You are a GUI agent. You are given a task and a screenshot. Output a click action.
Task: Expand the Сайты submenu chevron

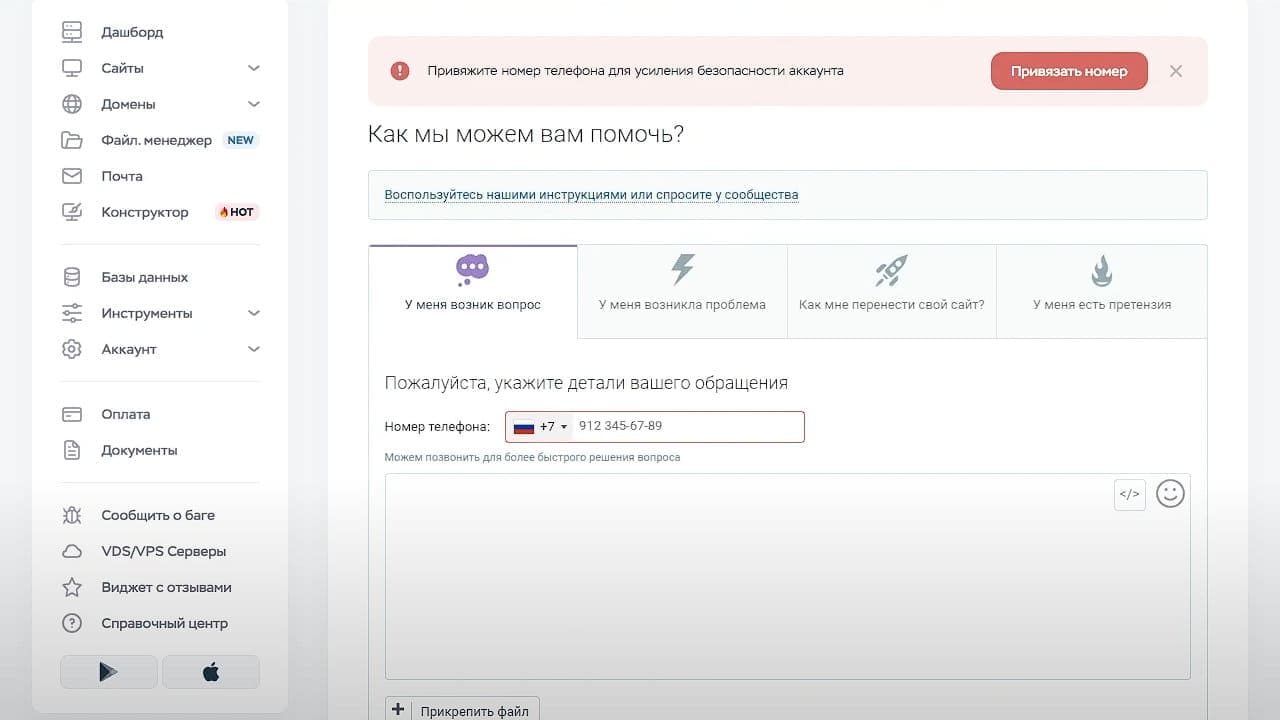tap(254, 68)
